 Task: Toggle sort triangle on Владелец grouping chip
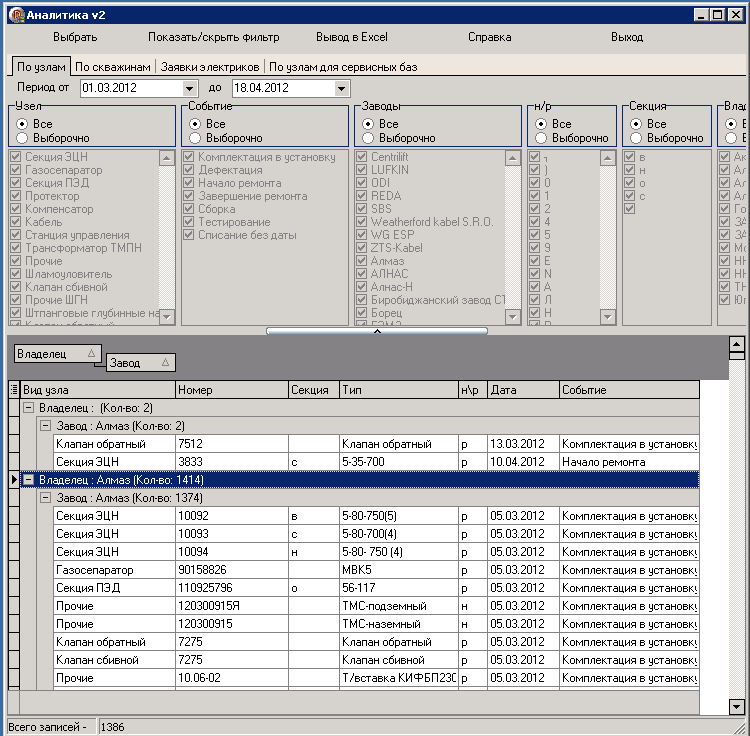(91, 354)
